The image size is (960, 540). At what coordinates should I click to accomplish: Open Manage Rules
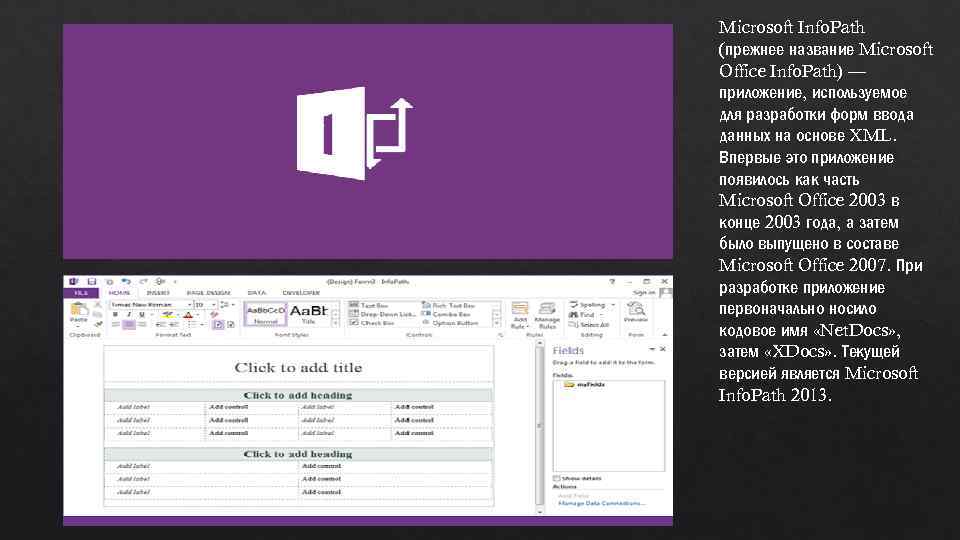click(x=547, y=315)
